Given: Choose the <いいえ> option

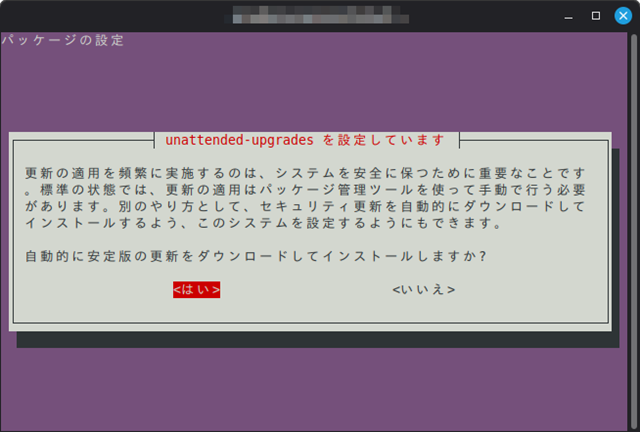Looking at the screenshot, I should click(424, 289).
